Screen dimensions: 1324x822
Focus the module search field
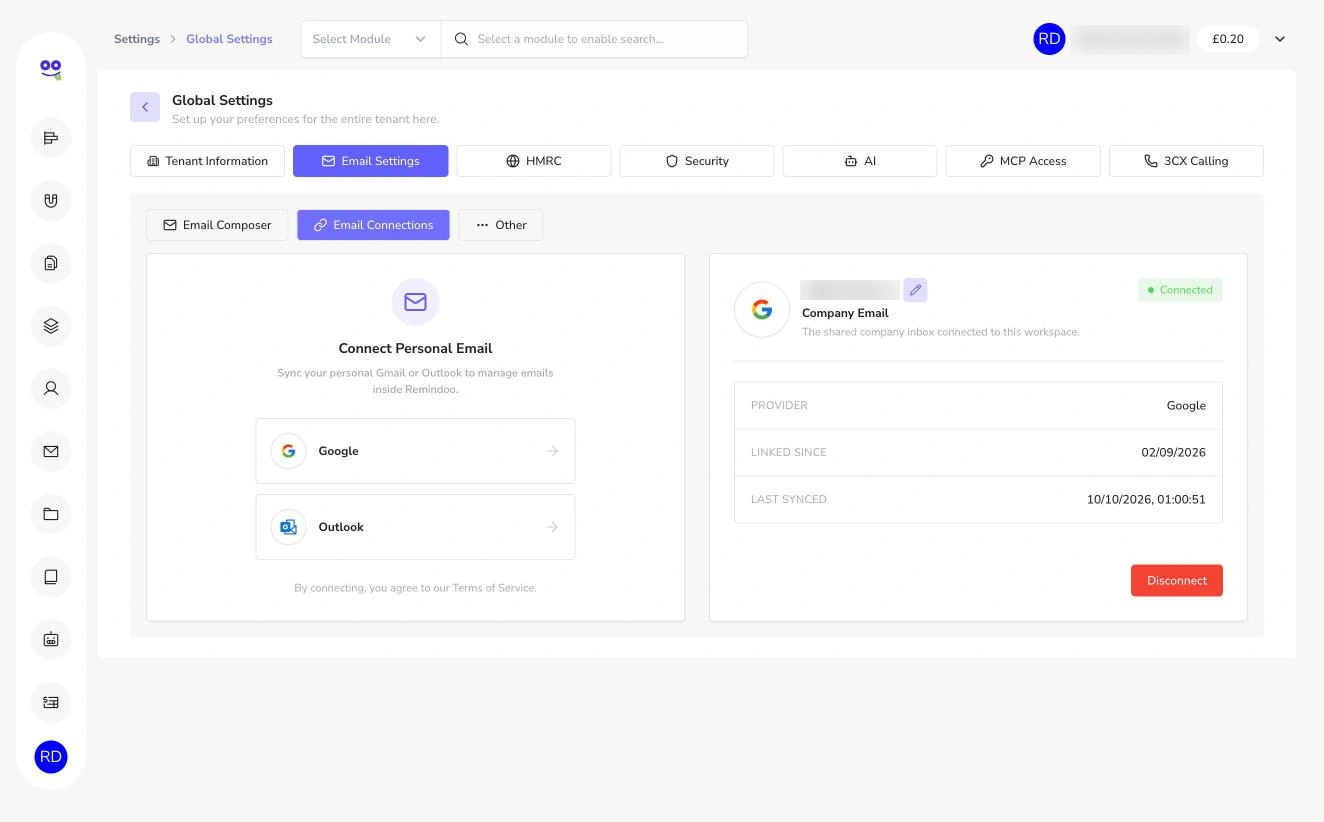tap(594, 39)
